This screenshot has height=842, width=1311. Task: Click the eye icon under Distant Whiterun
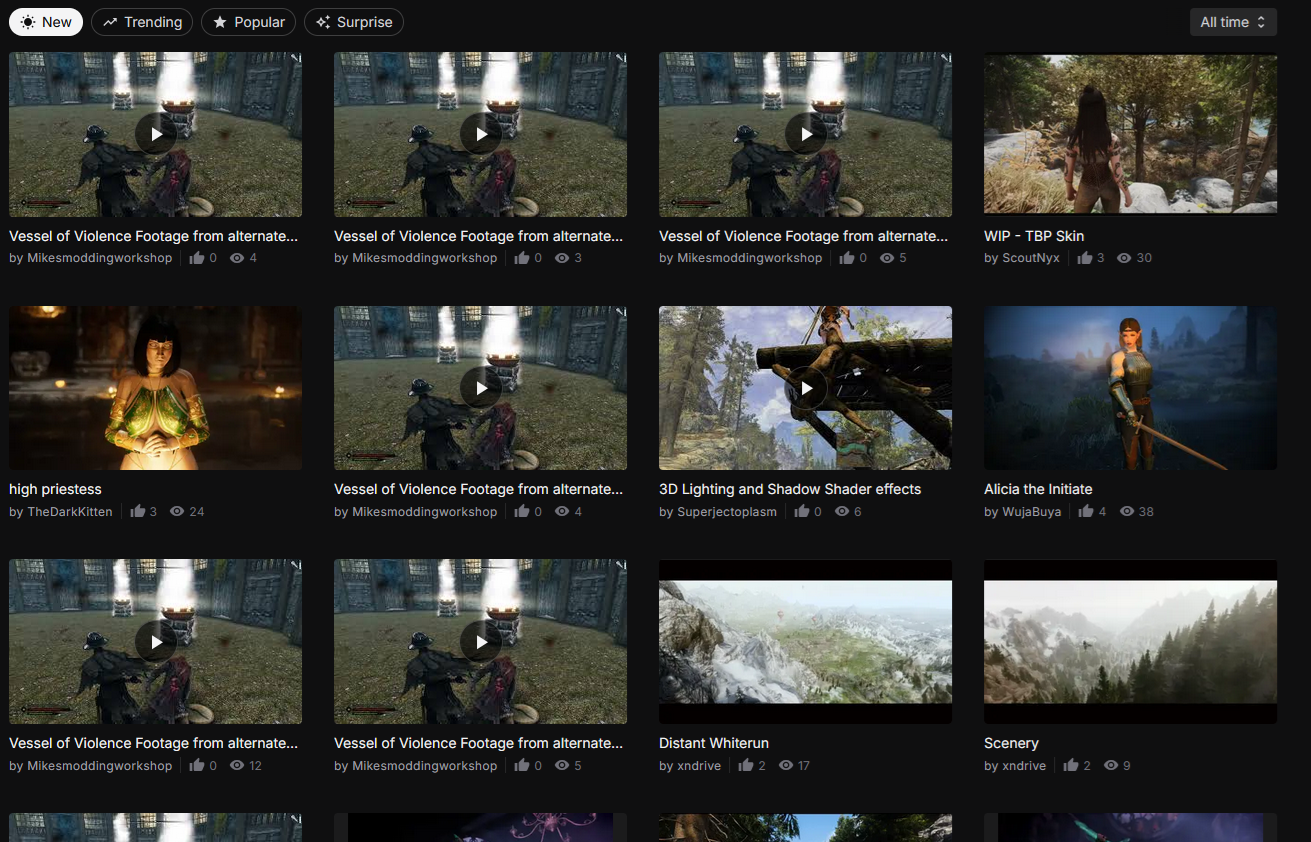click(x=786, y=766)
